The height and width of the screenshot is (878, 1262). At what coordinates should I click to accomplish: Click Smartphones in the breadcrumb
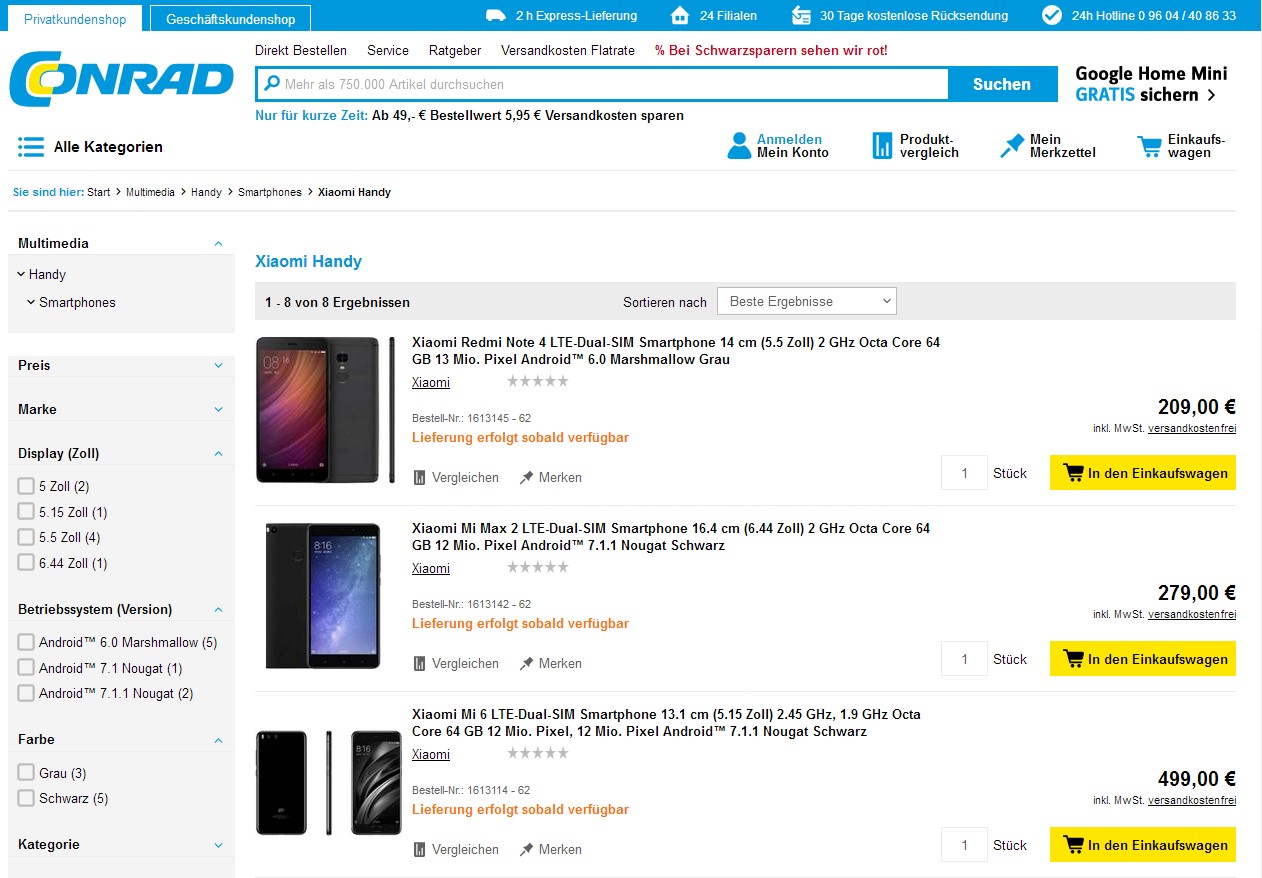pos(270,192)
